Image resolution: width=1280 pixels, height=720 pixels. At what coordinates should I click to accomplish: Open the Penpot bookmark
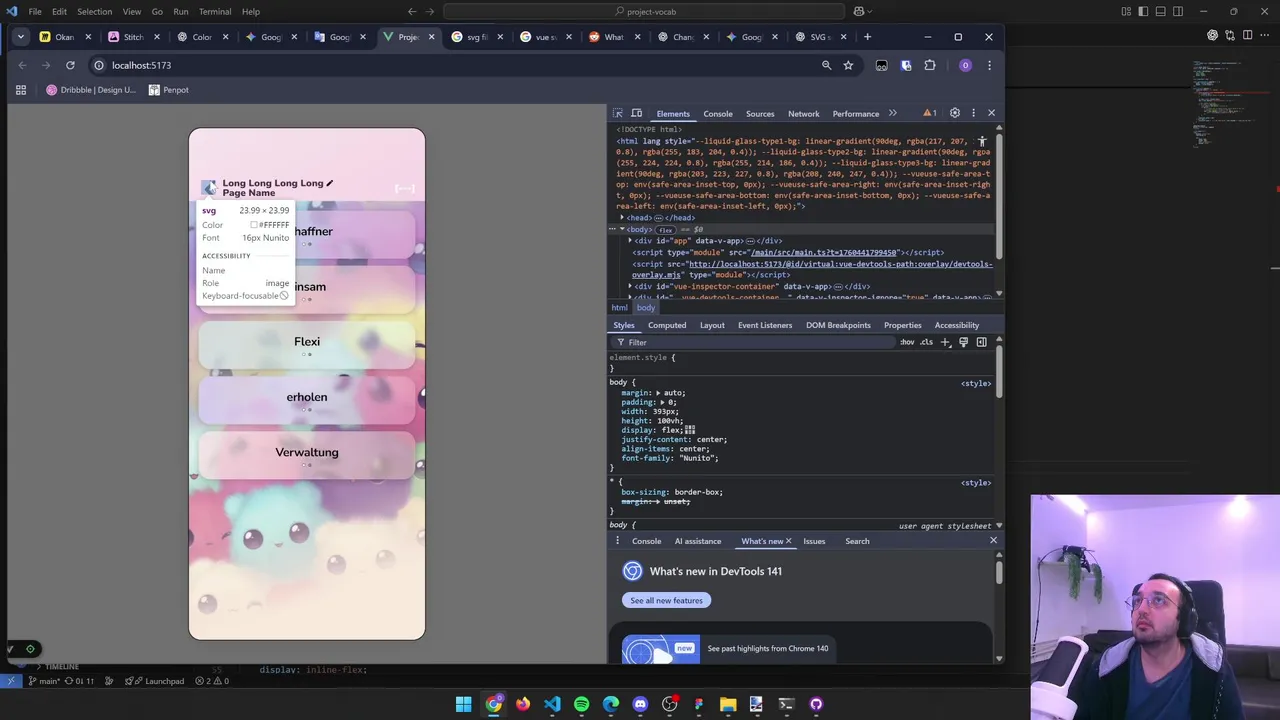click(169, 90)
